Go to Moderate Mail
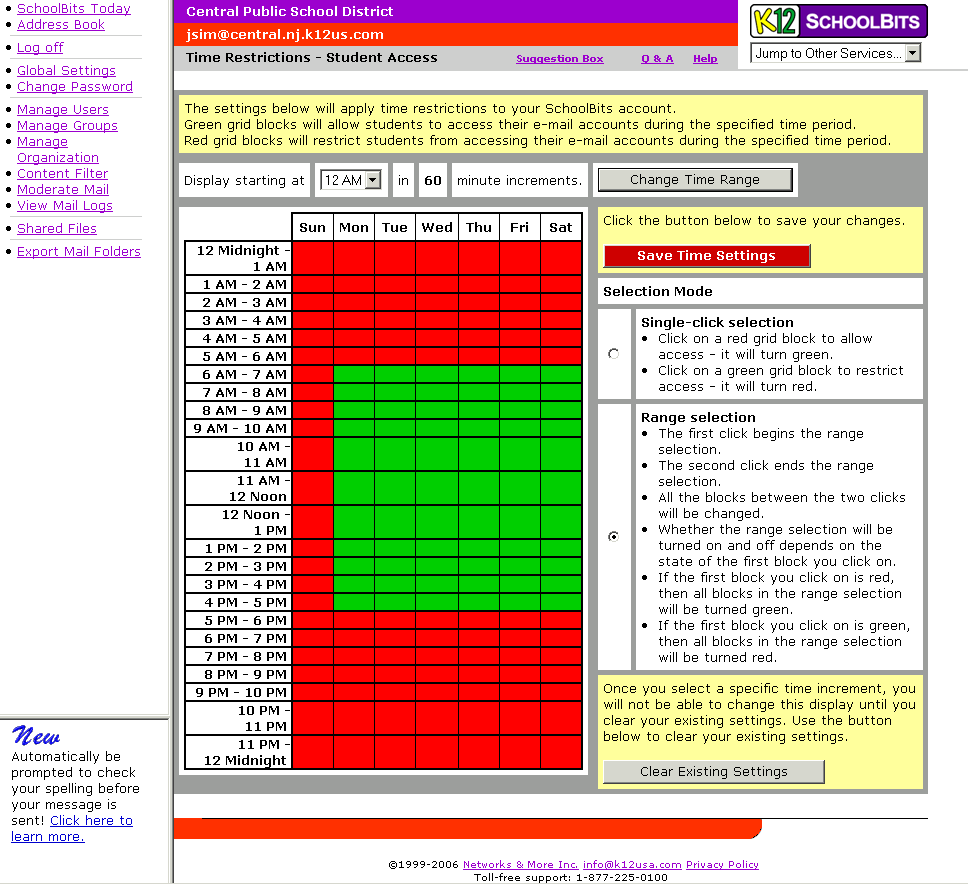Image resolution: width=968 pixels, height=884 pixels. click(x=63, y=190)
